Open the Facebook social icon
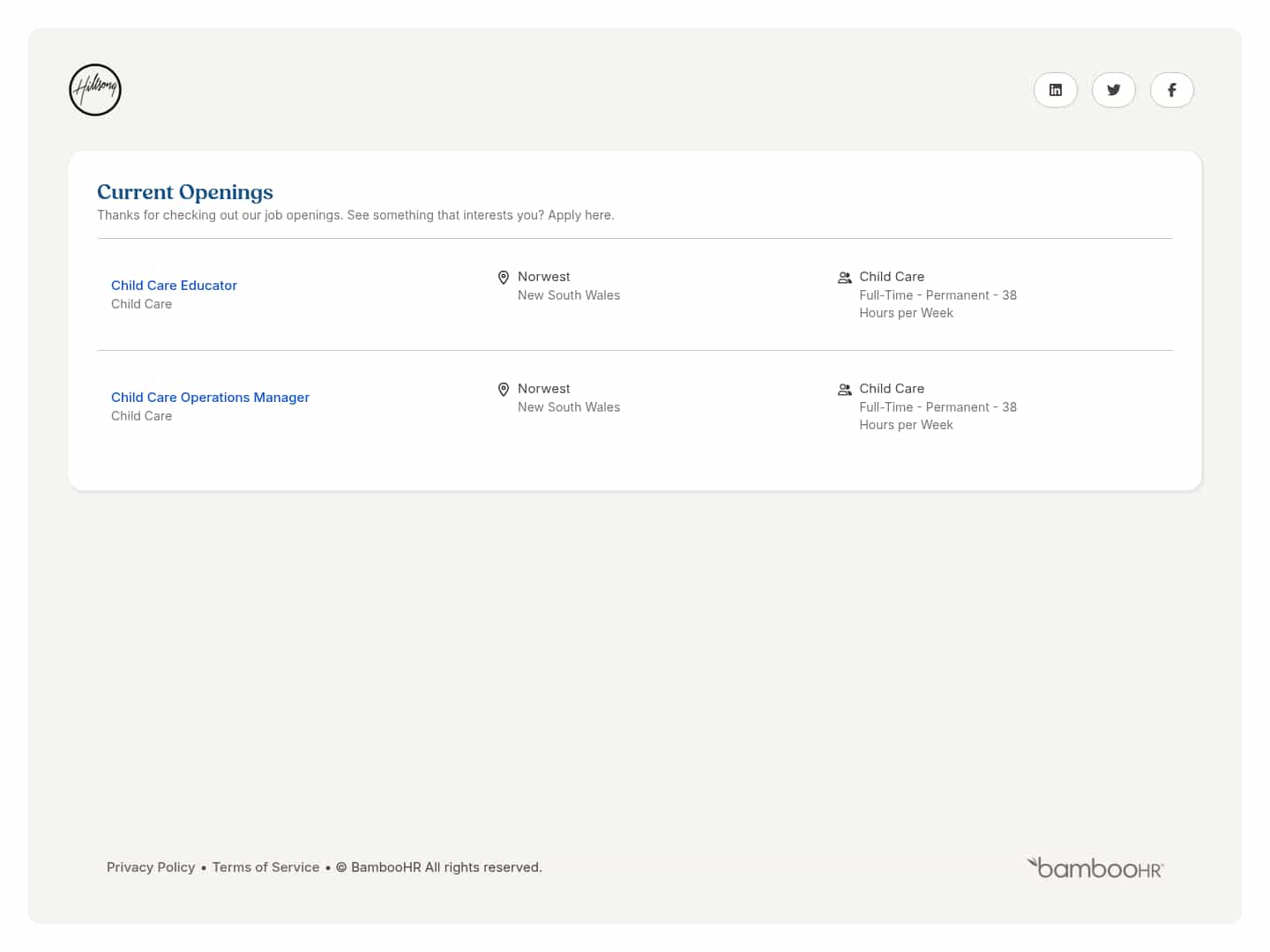The height and width of the screenshot is (952, 1270). point(1171,90)
